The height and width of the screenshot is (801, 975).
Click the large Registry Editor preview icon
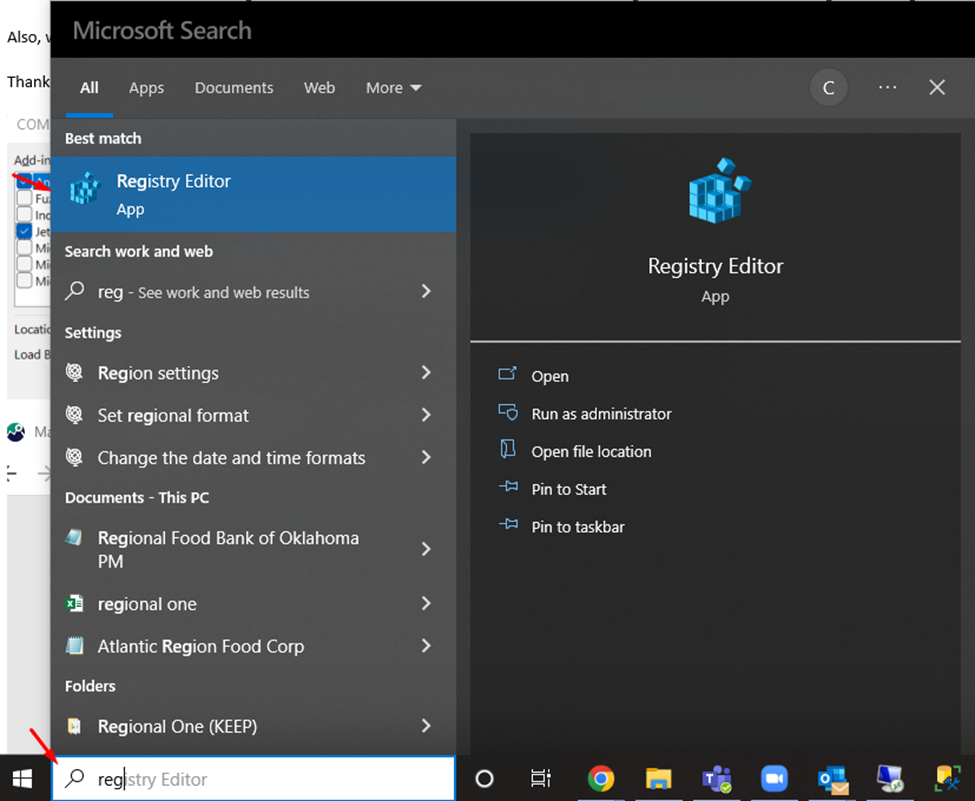point(719,190)
